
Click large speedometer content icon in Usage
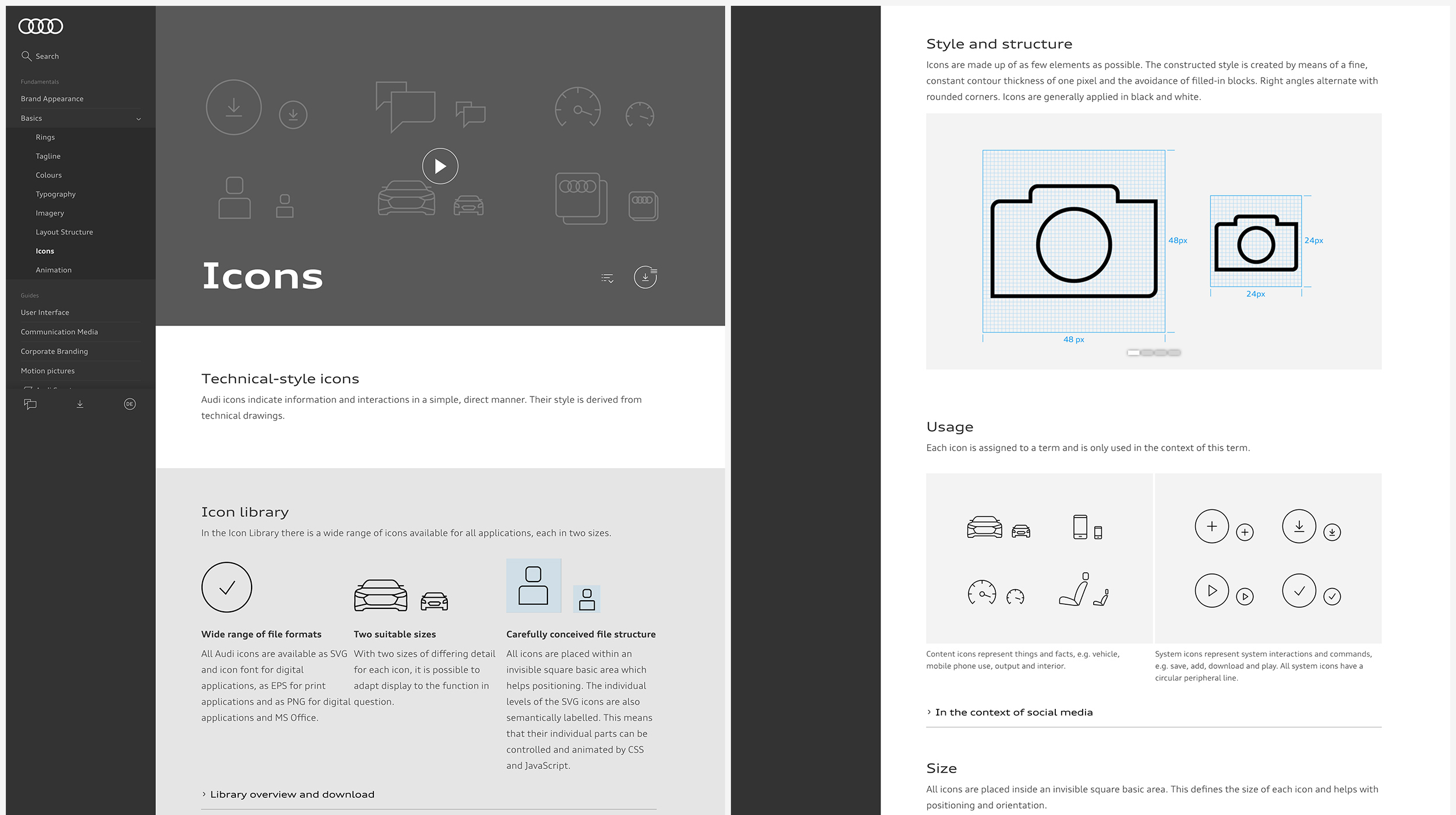click(x=982, y=593)
